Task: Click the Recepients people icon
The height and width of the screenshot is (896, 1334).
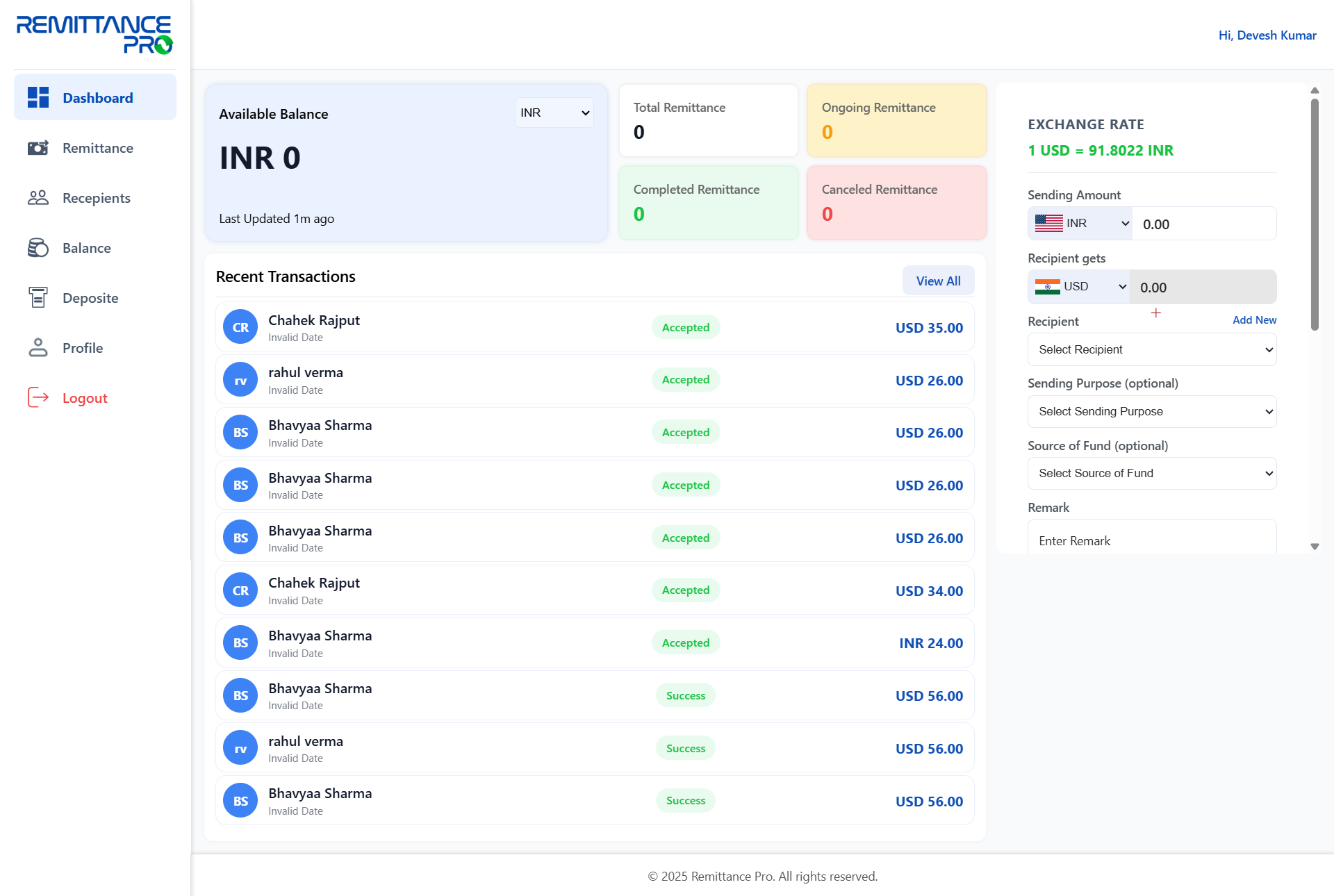Action: click(x=38, y=198)
